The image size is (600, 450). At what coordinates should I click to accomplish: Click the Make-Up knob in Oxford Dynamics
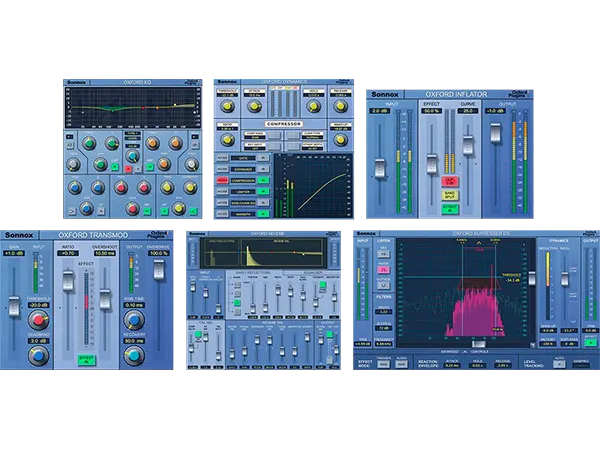(x=340, y=140)
